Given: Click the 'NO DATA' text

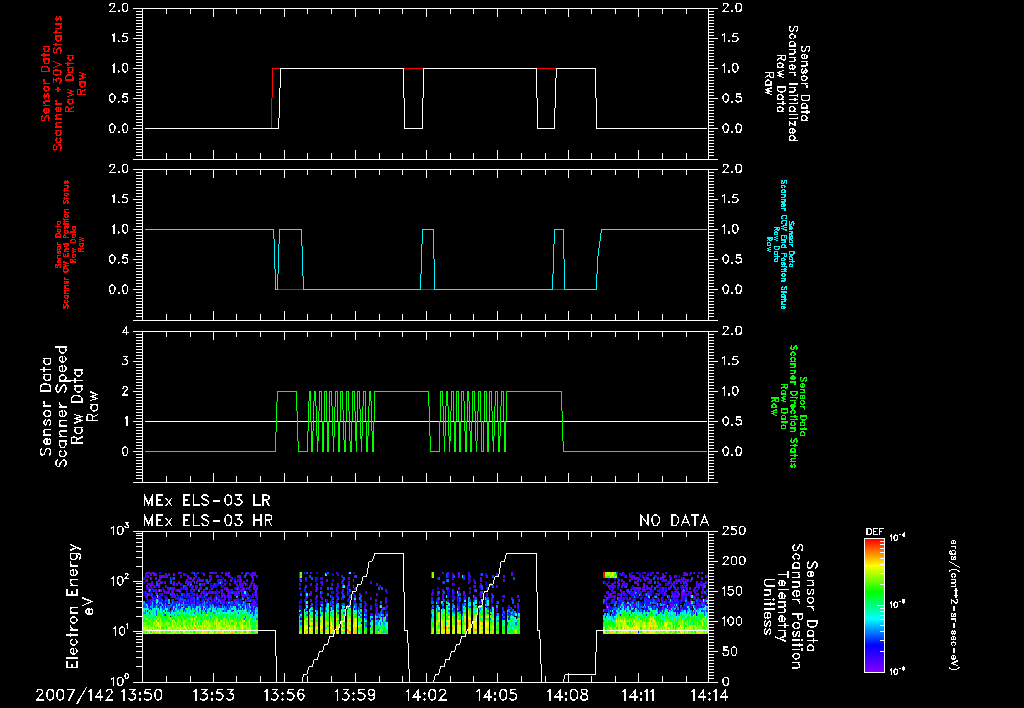Looking at the screenshot, I should [673, 521].
